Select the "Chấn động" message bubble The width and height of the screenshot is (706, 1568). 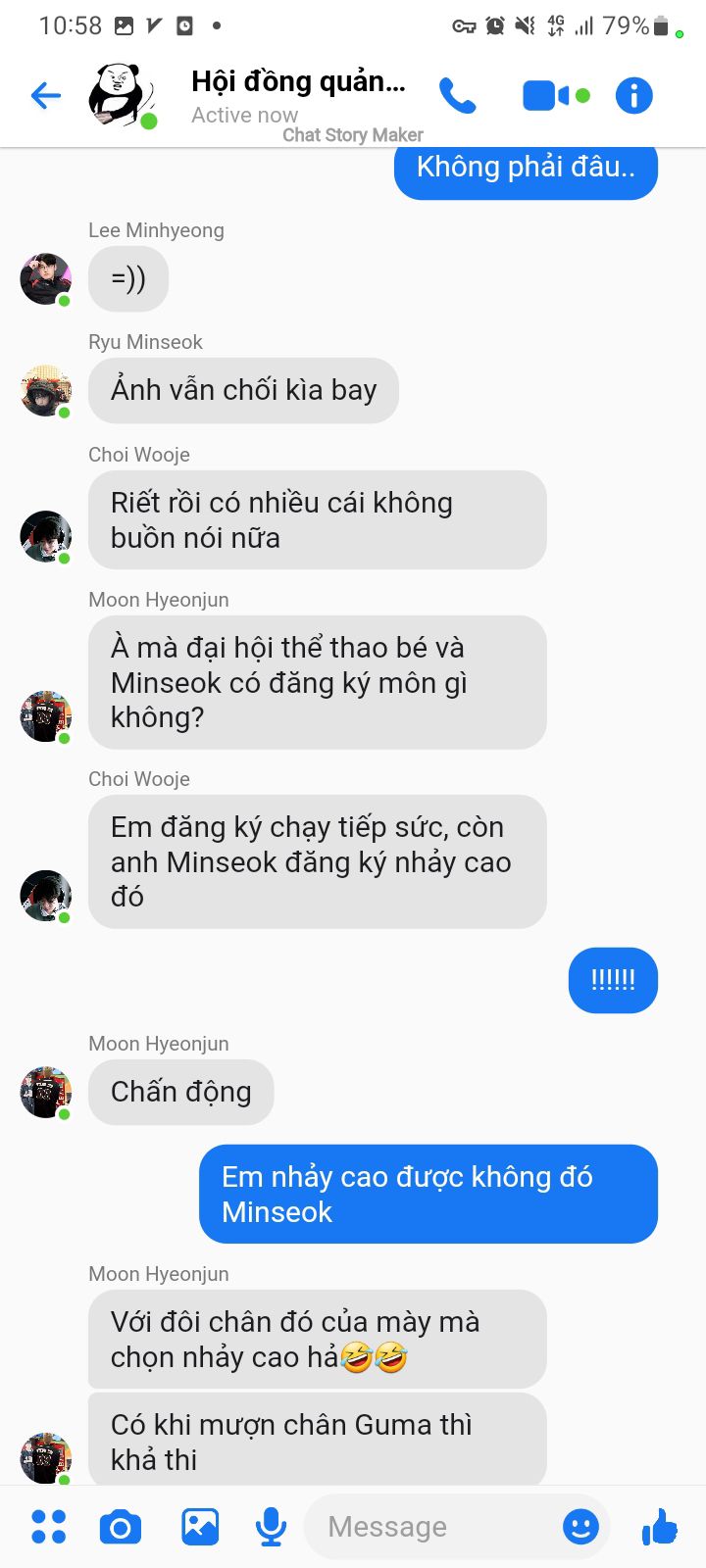click(x=180, y=1092)
